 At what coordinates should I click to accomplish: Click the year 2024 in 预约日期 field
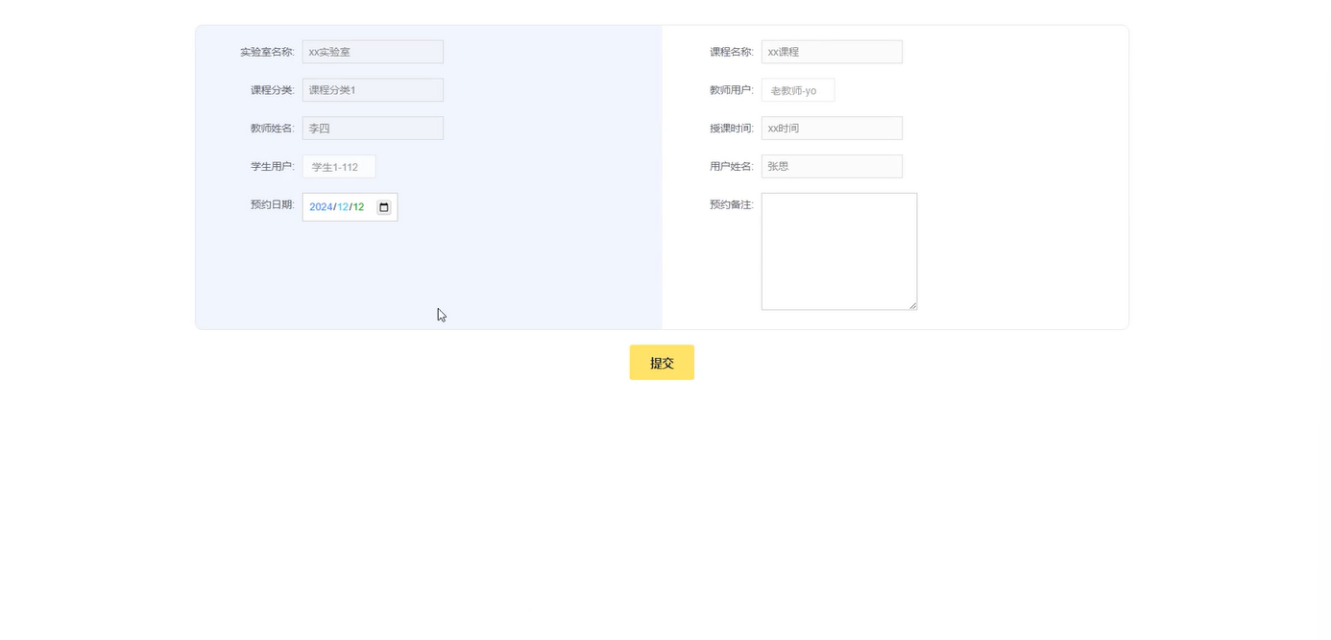[x=320, y=207]
